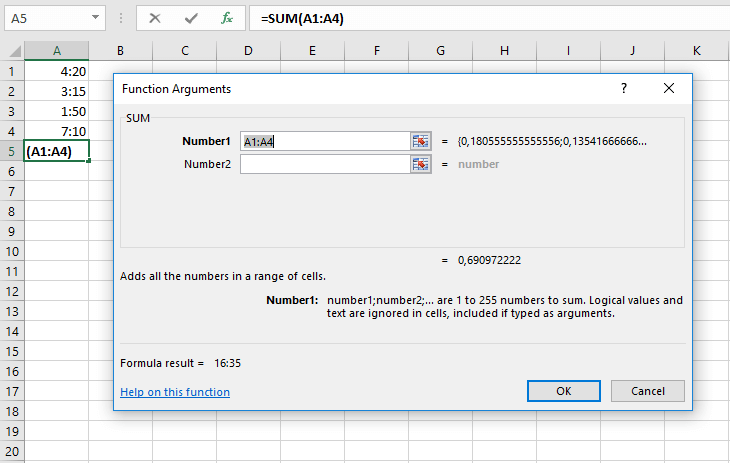
Task: Click inside the formula bar text
Action: click(x=480, y=18)
